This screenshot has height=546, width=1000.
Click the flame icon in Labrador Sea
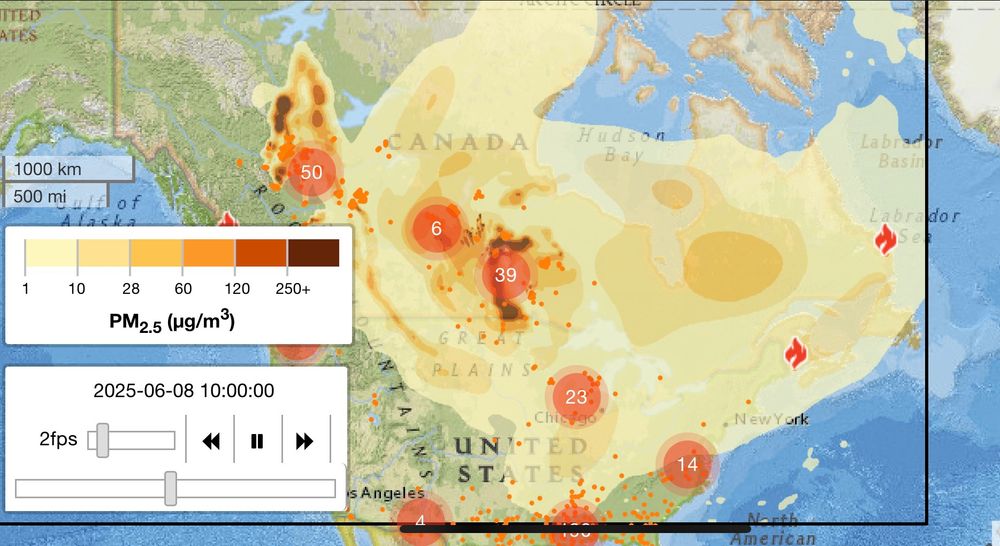pos(885,239)
